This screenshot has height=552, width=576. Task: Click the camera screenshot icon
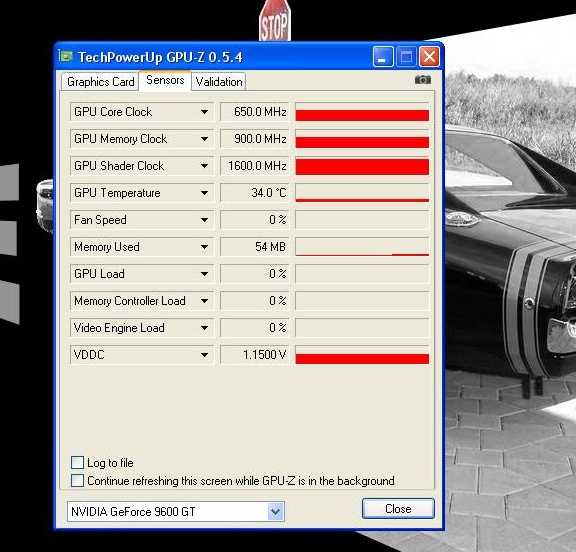point(423,80)
